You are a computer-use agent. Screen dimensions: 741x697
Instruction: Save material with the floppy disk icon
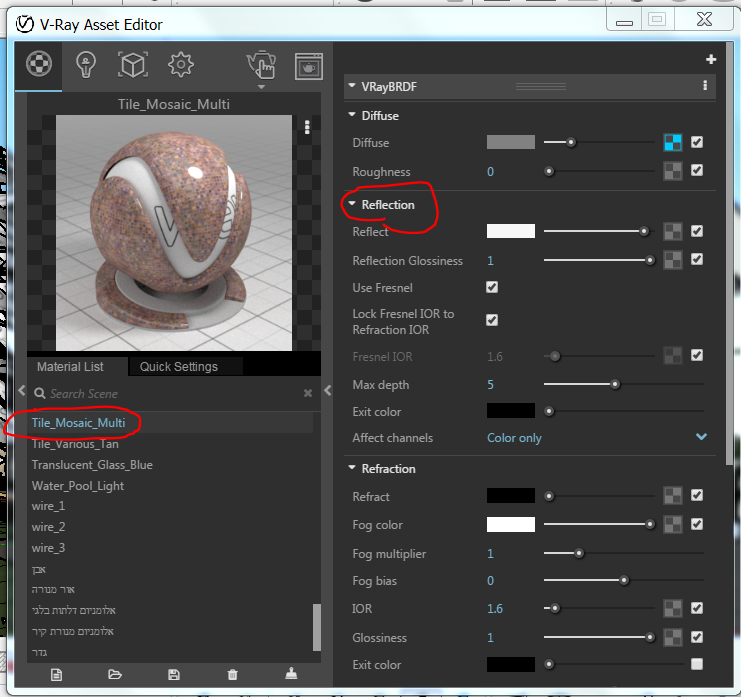tap(174, 675)
